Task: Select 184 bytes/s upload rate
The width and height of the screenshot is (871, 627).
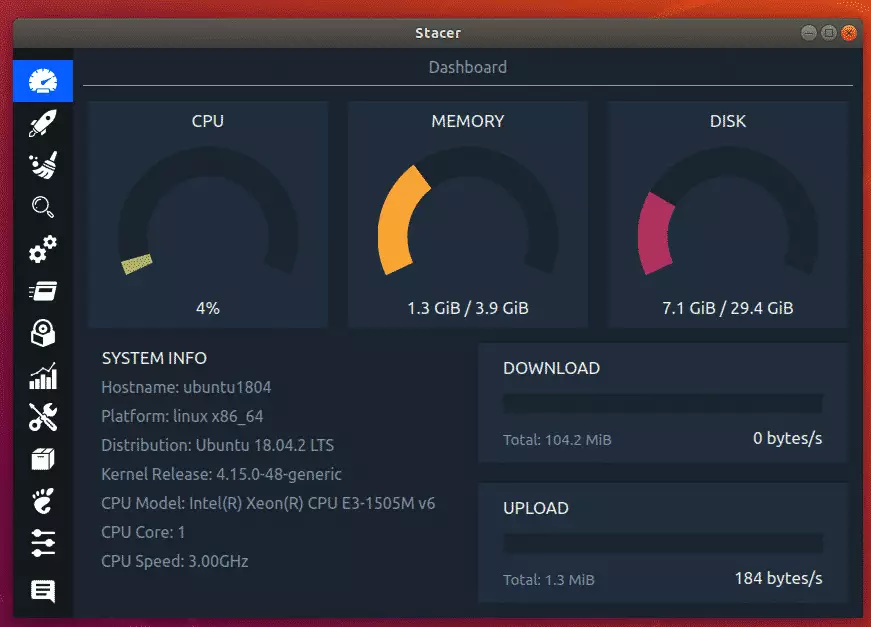Action: coord(779,578)
